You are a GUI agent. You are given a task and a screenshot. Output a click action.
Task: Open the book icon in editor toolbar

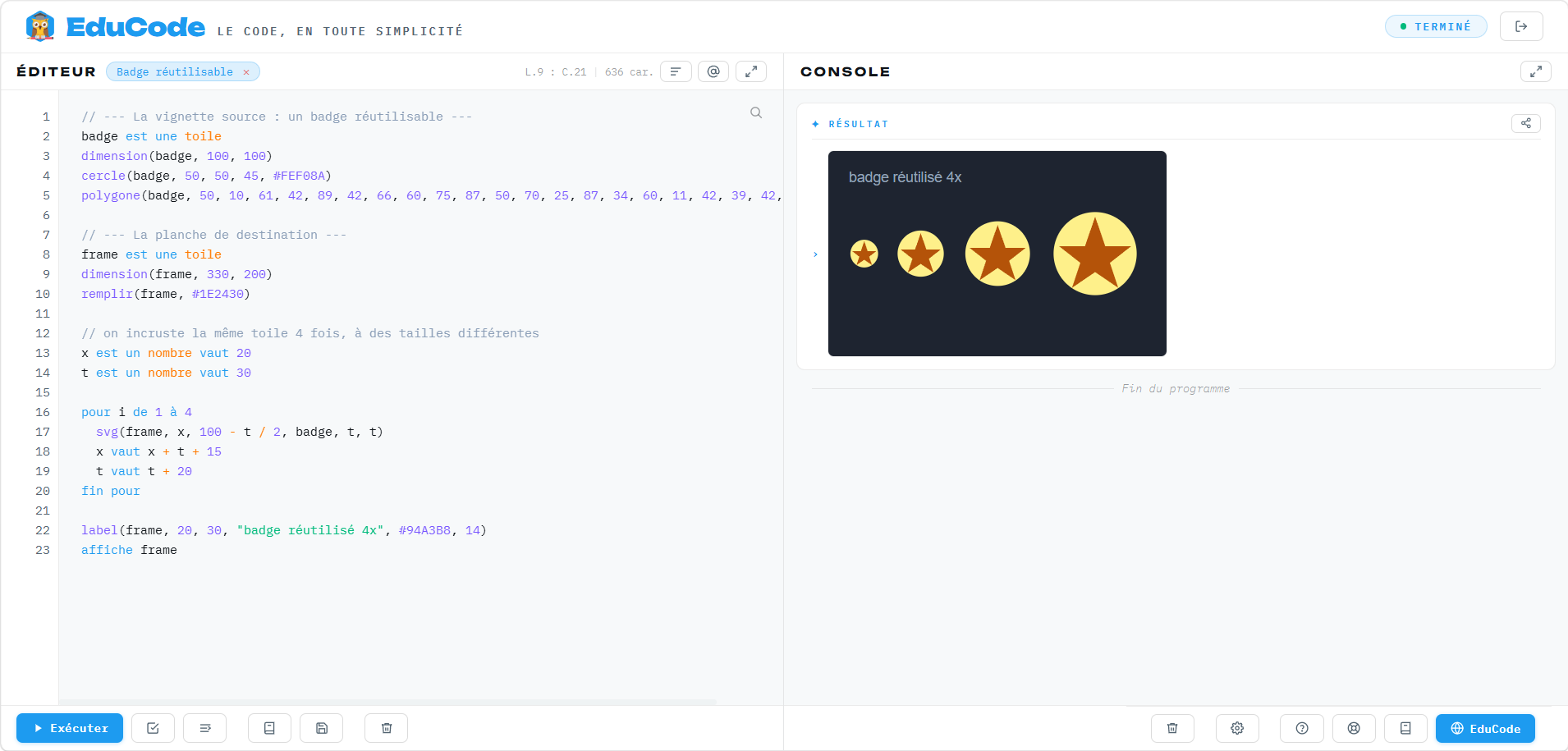tap(269, 728)
